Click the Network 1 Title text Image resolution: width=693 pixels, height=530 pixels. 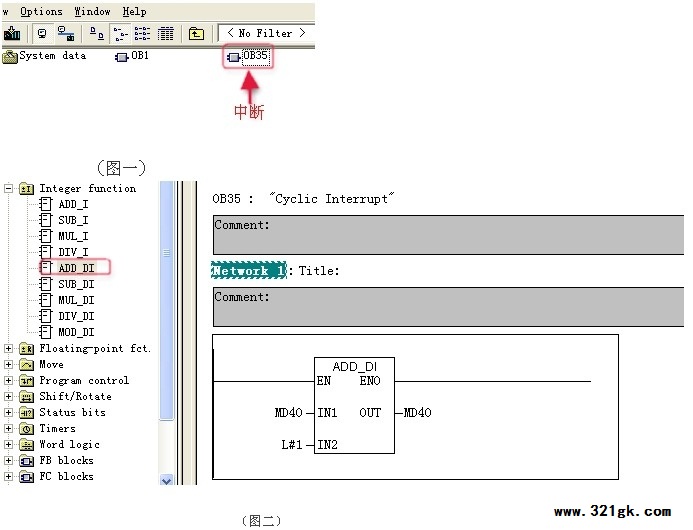319,271
